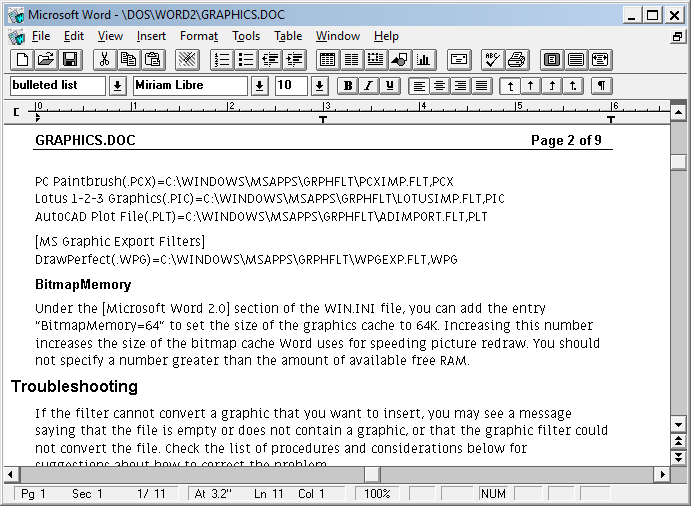Open the Edit menu
This screenshot has height=506, width=691.
(x=74, y=36)
